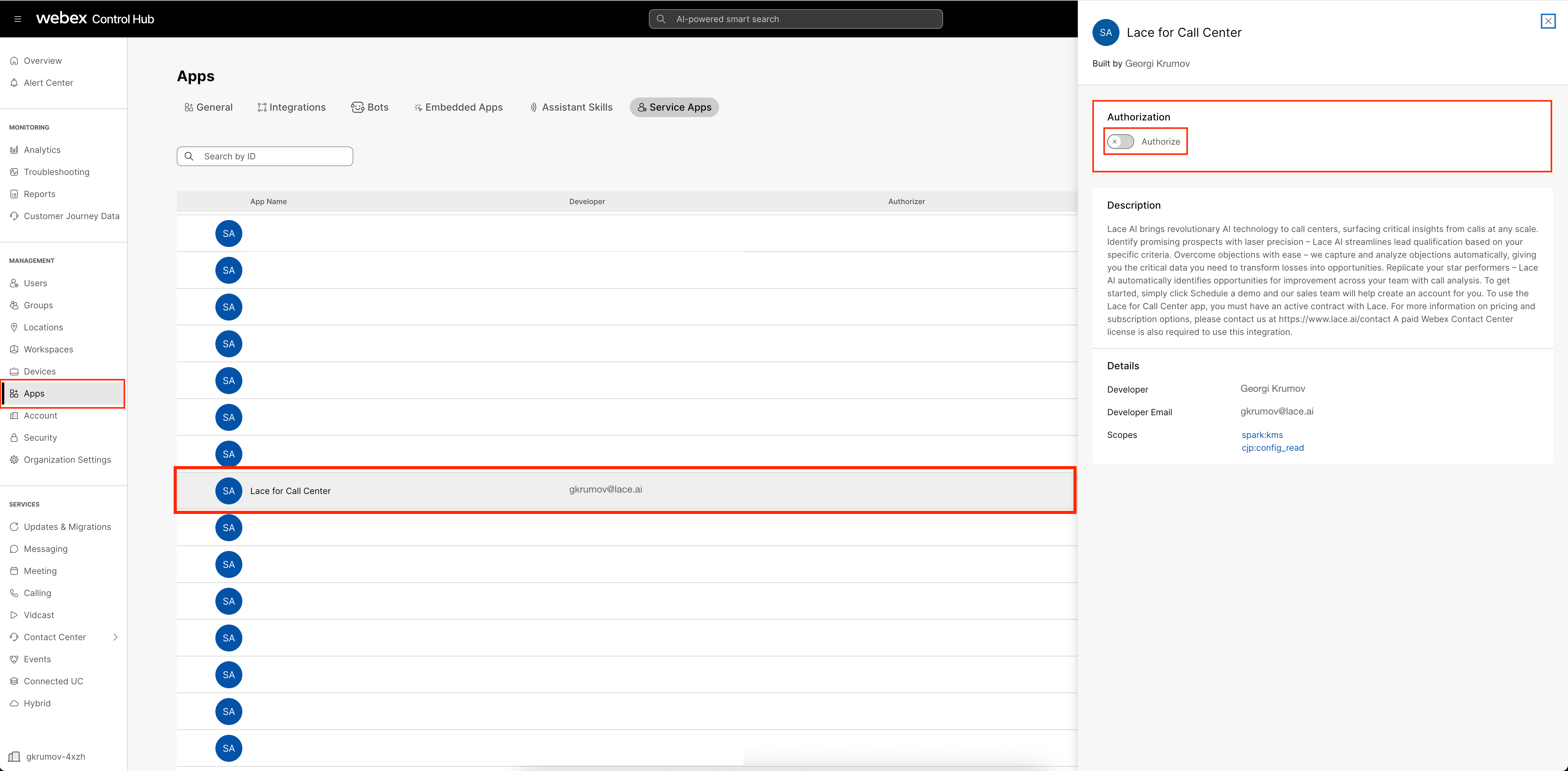Click the webex Control Hub logo
Viewport: 1568px width, 771px height.
(95, 19)
